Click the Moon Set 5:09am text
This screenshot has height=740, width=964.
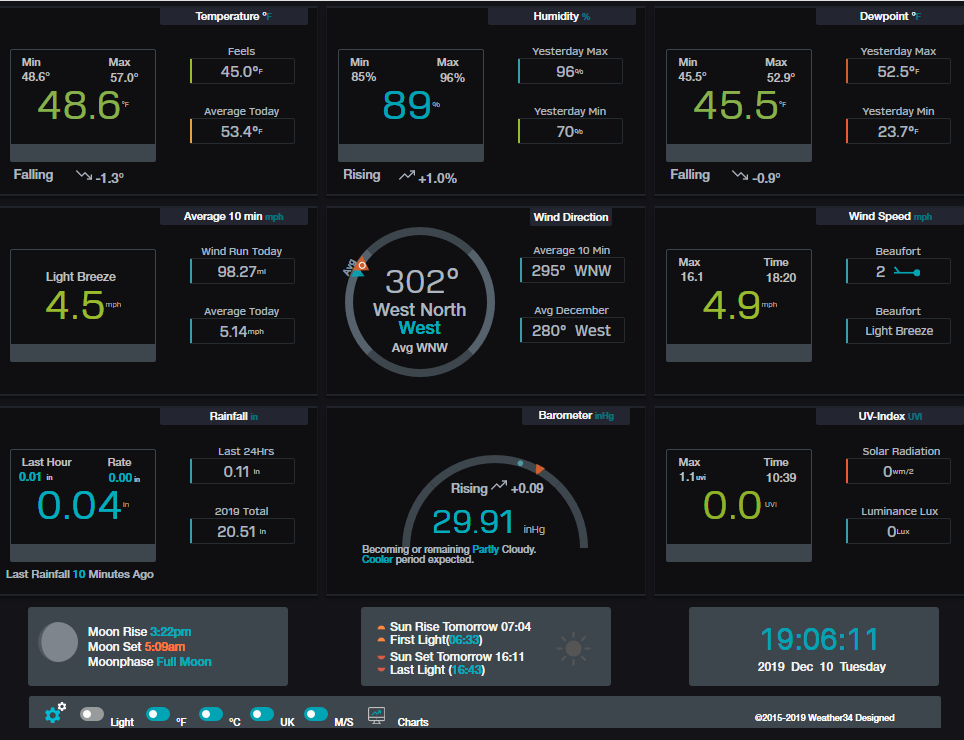coord(136,647)
